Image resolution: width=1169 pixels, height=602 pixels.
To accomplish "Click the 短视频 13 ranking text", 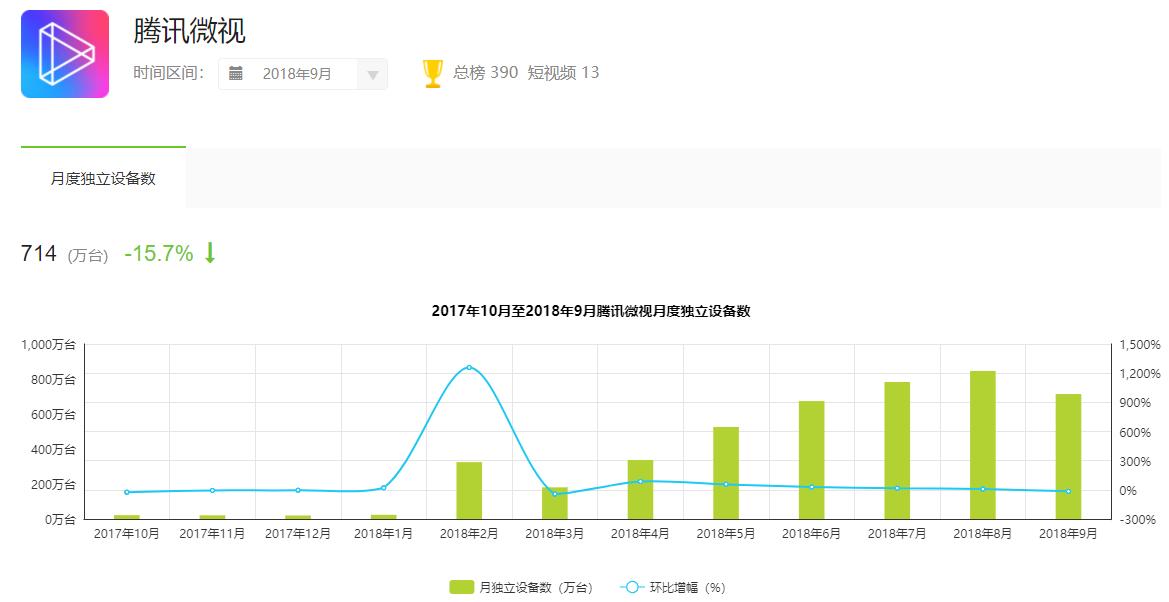I will 563,72.
